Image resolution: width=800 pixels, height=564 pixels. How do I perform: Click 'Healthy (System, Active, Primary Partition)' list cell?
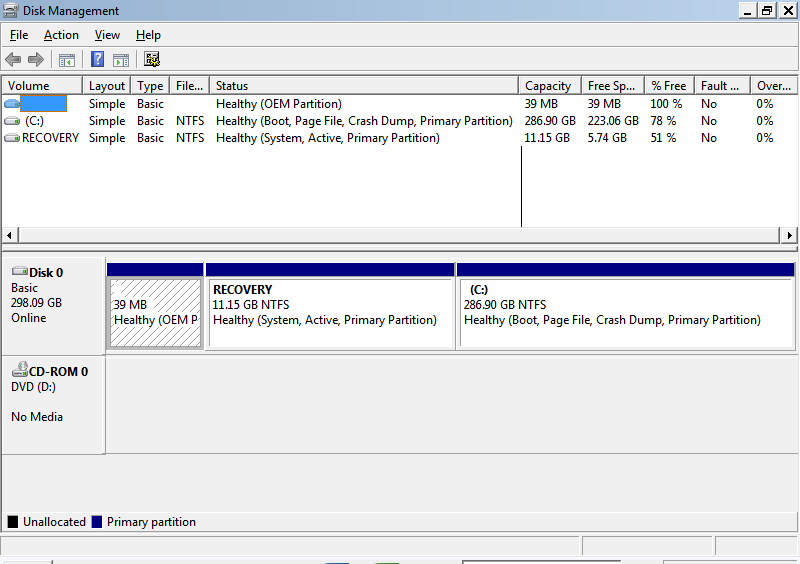(x=328, y=138)
